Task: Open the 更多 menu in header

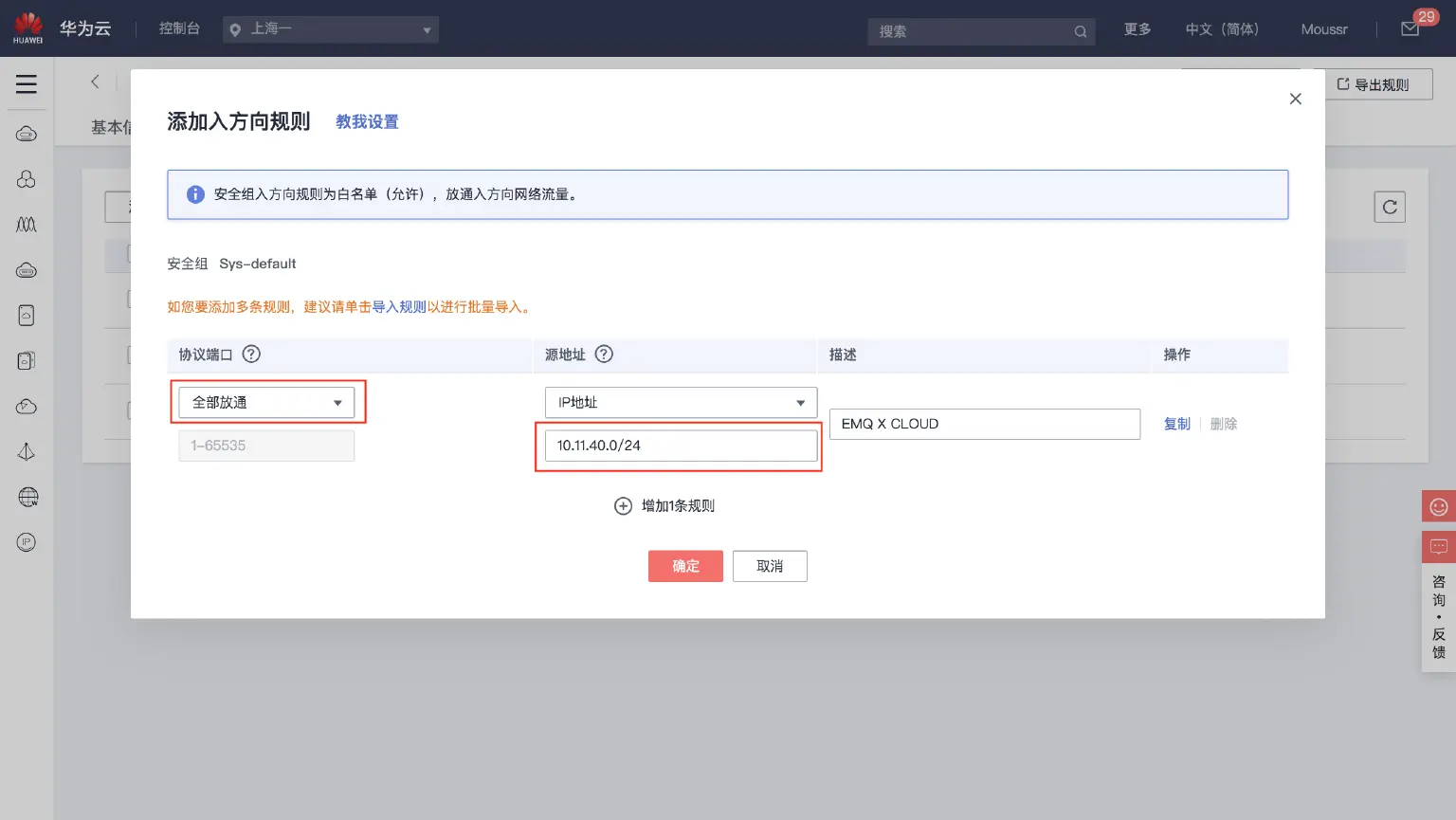Action: pyautogui.click(x=1137, y=29)
